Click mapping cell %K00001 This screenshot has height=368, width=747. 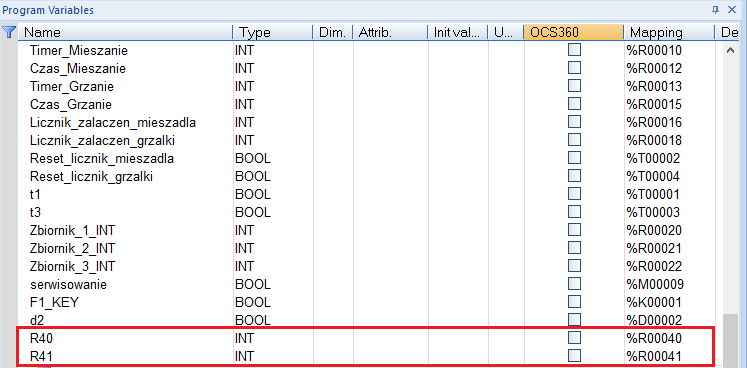click(654, 302)
